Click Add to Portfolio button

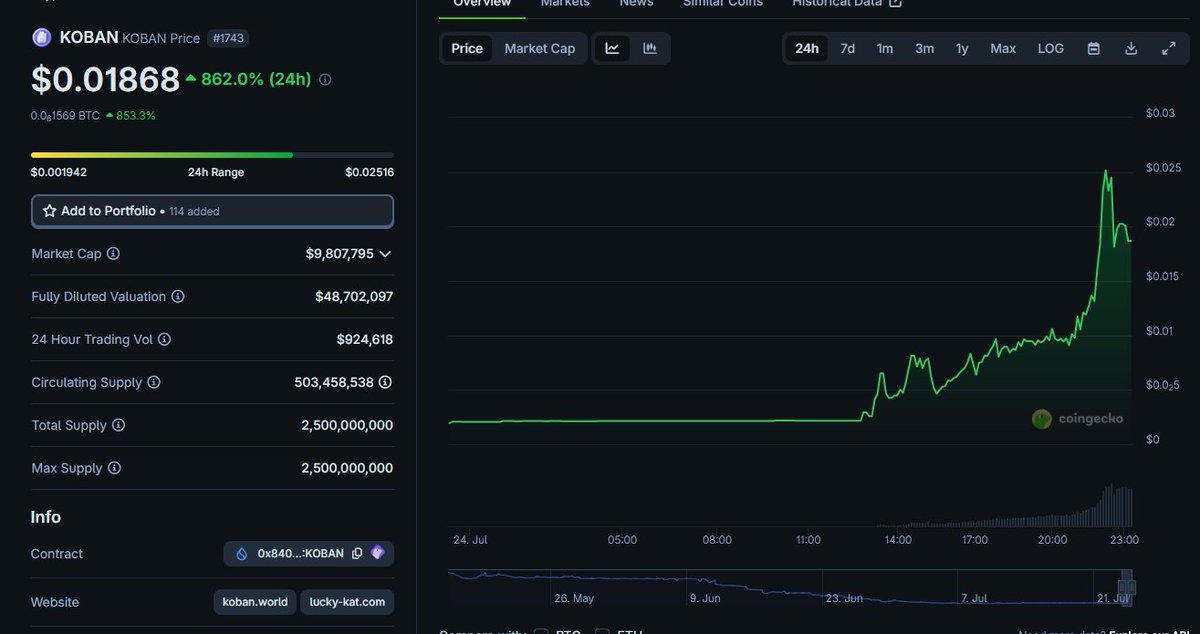point(212,211)
